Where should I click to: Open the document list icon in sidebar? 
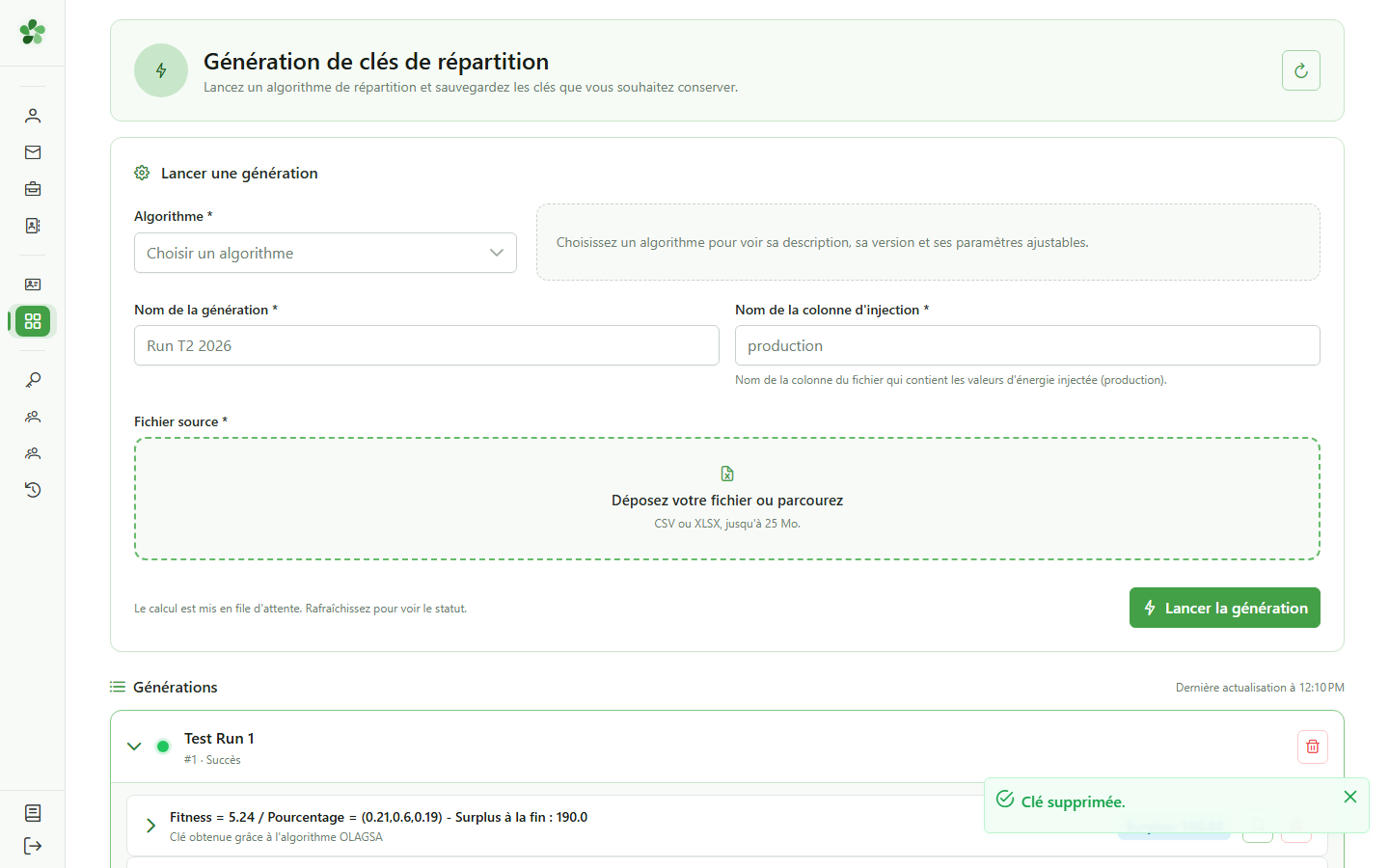coord(33,813)
